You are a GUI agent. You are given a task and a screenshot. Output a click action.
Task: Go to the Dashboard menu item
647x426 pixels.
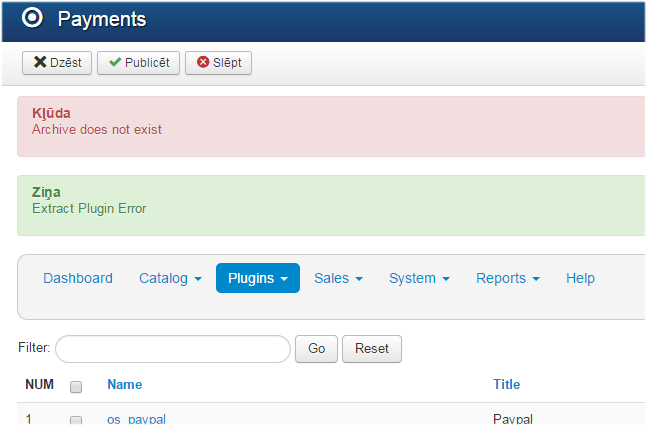[78, 278]
